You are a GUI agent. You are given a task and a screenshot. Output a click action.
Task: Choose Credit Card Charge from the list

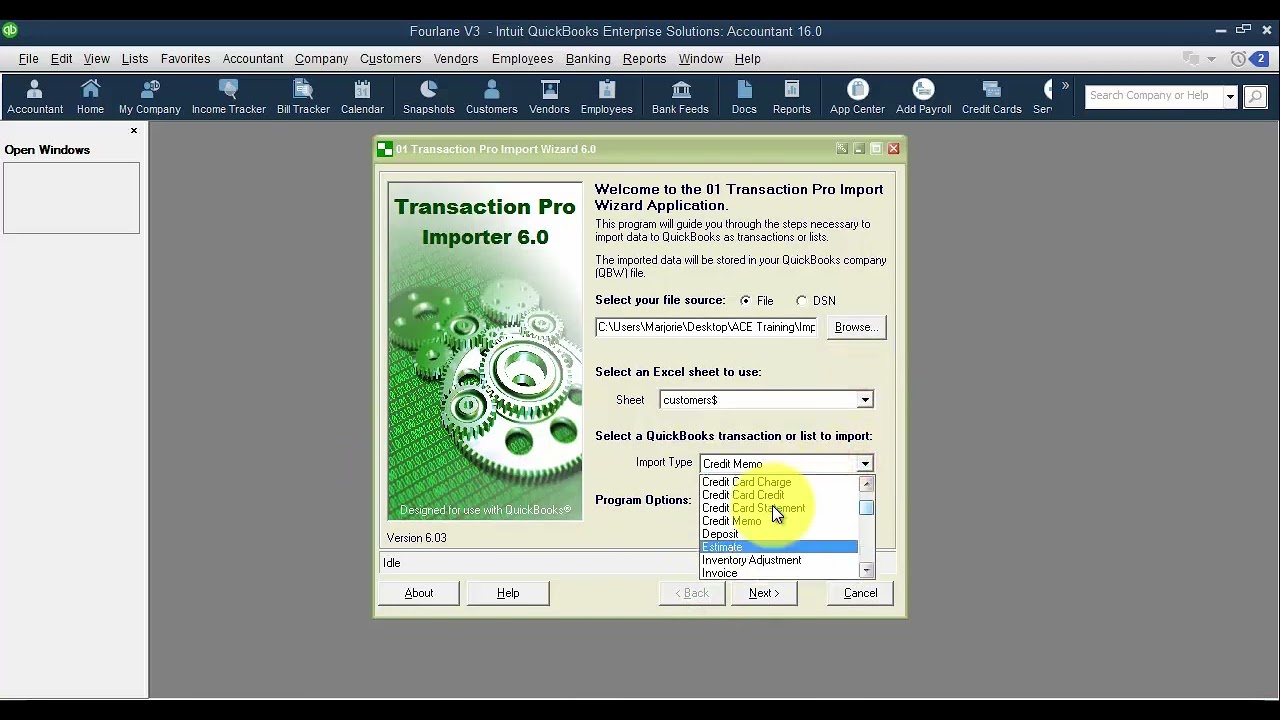tap(746, 482)
